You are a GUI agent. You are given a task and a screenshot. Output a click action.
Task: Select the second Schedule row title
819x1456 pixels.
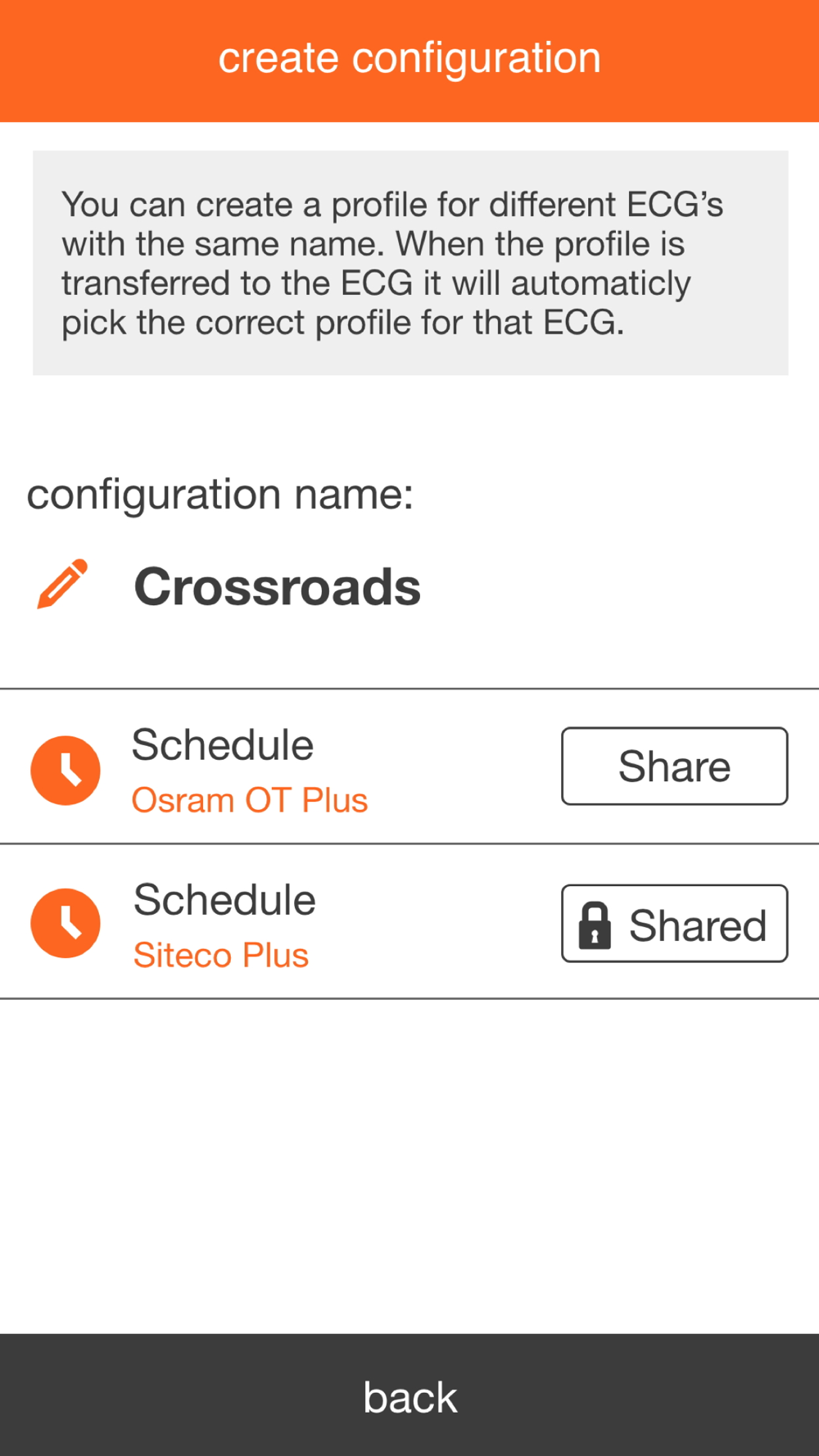[224, 899]
